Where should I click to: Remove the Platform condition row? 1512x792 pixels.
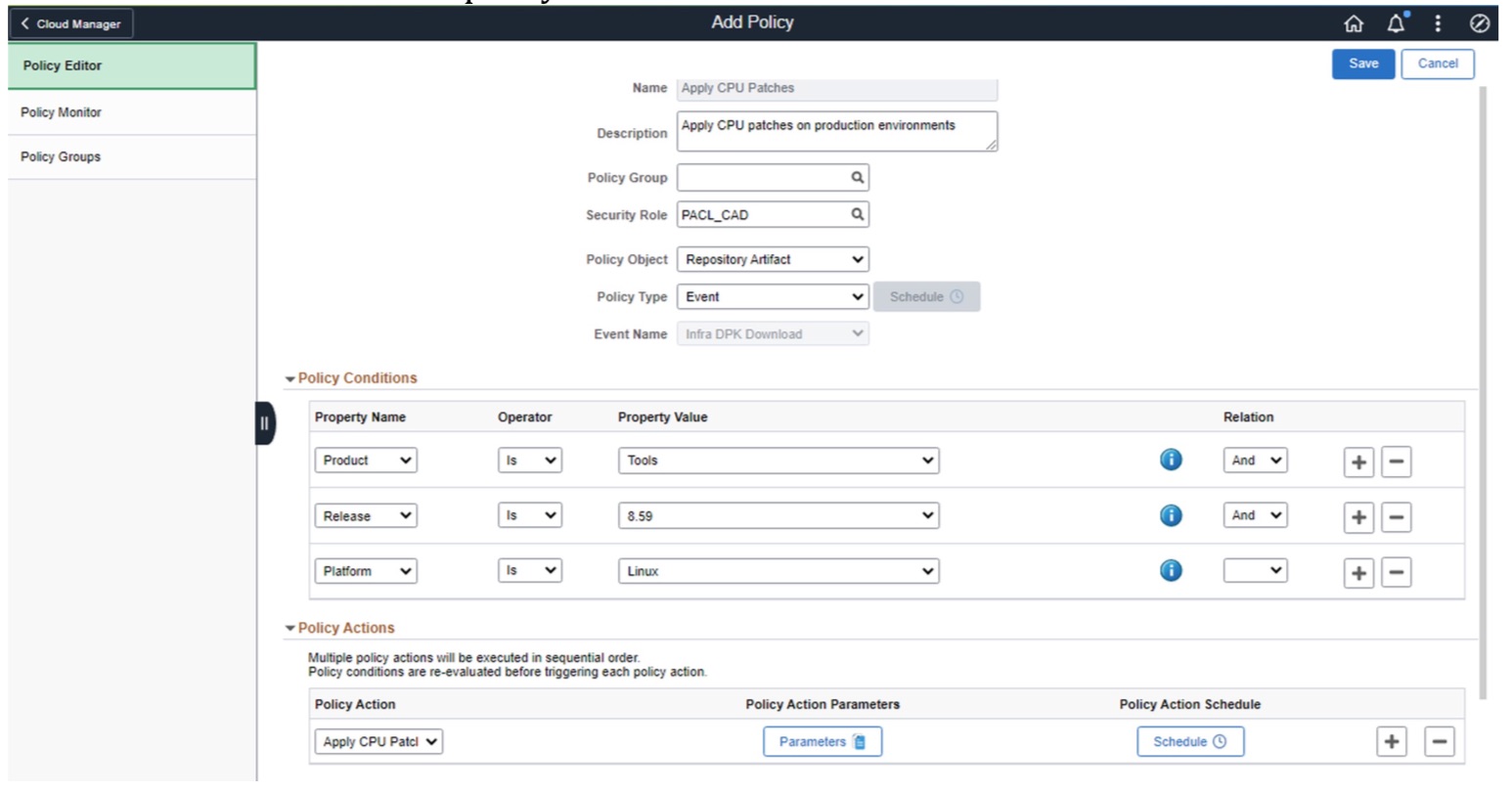pyautogui.click(x=1396, y=573)
